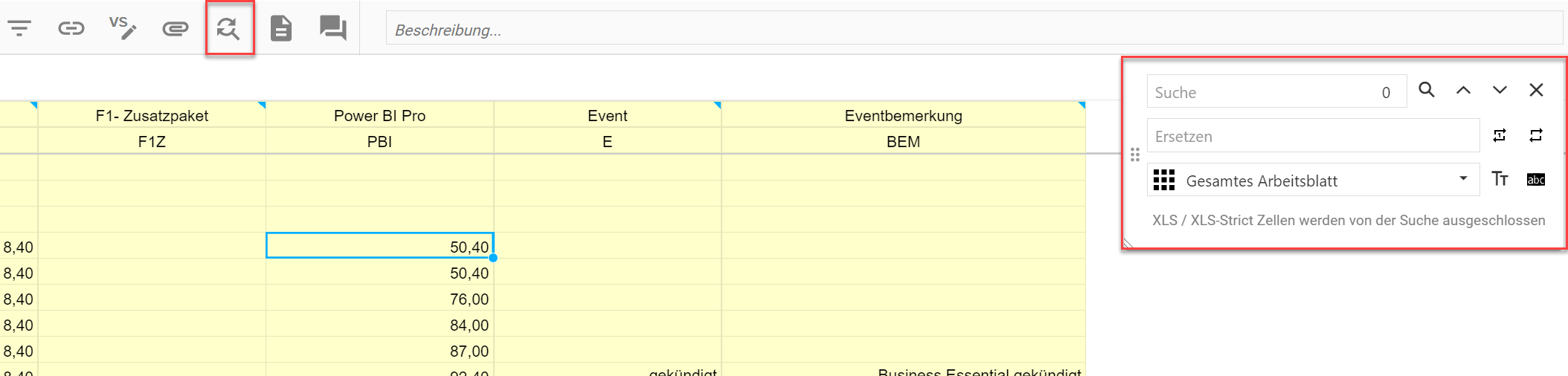The height and width of the screenshot is (376, 1568).
Task: Click the replace all occurrences icon
Action: click(x=1536, y=135)
